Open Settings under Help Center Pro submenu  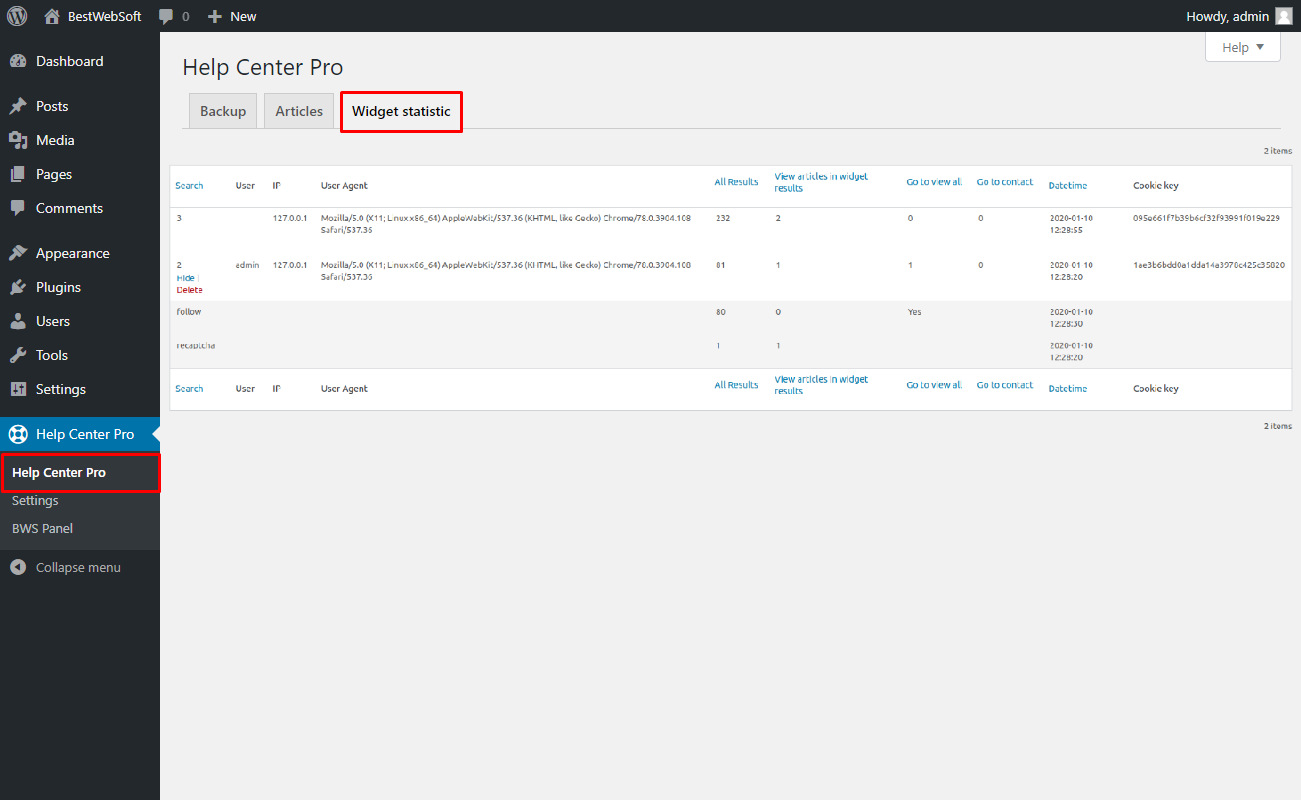pyautogui.click(x=35, y=500)
